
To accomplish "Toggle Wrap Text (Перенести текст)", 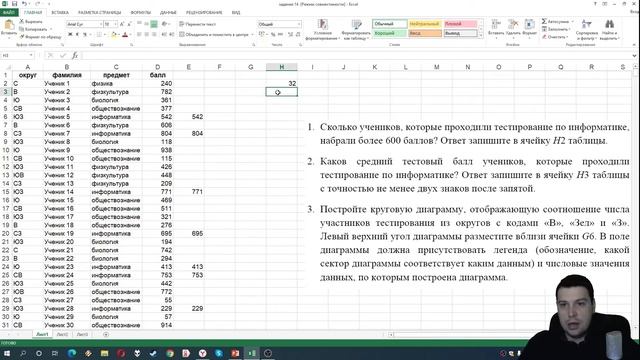I will point(198,24).
